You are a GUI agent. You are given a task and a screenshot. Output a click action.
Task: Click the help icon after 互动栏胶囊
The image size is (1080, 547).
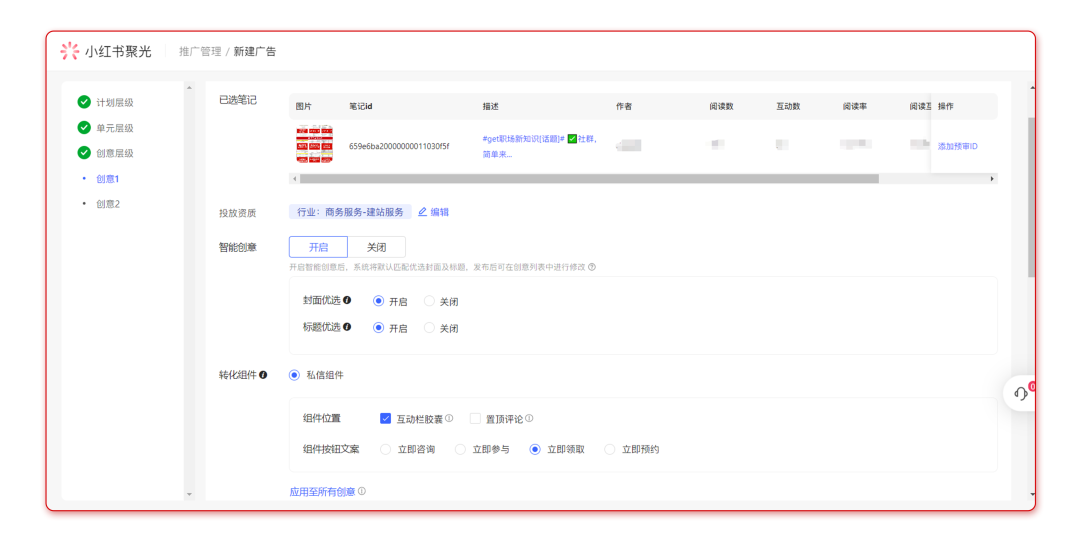tap(449, 419)
